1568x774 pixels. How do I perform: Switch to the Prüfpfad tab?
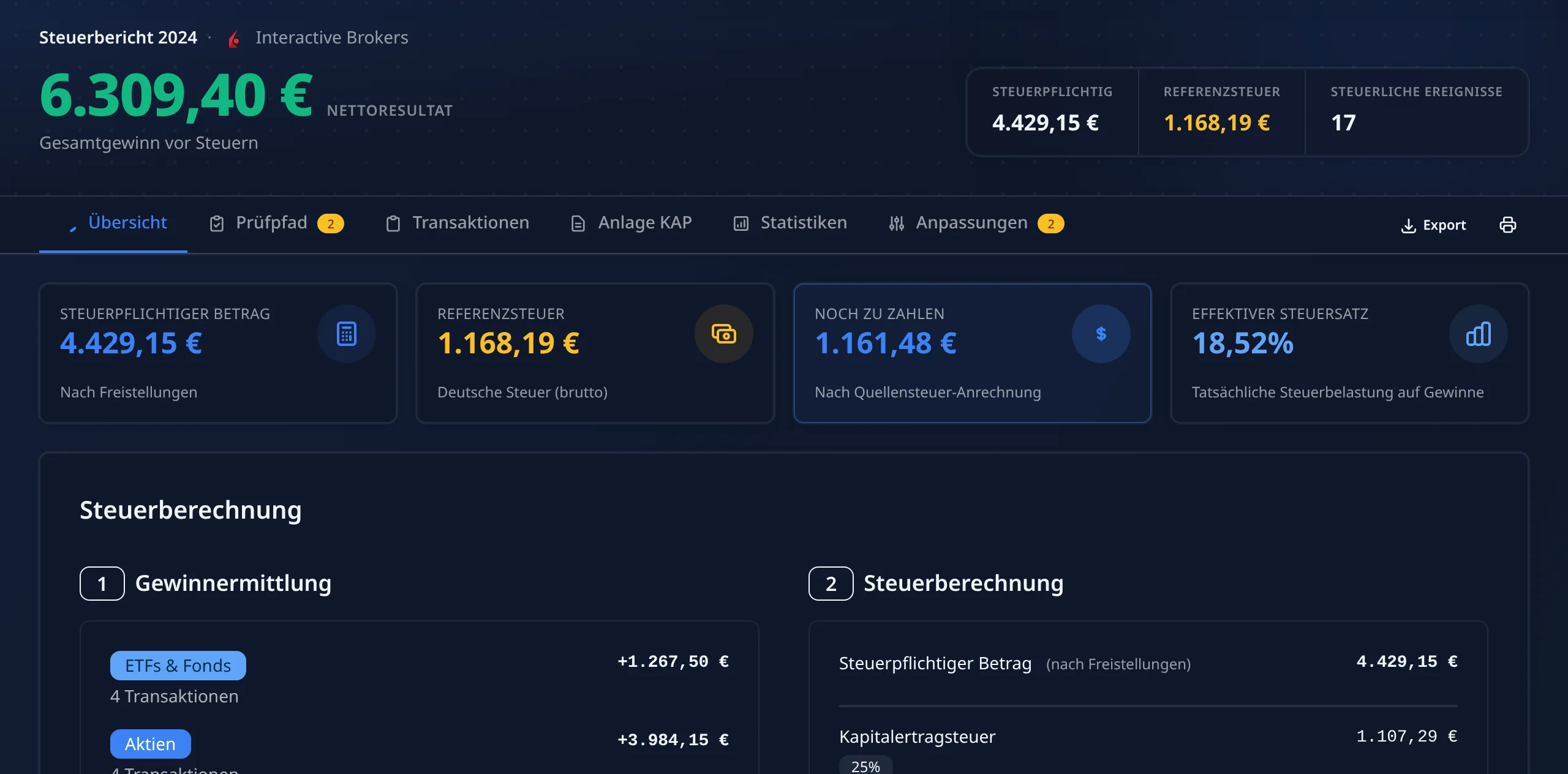pos(276,223)
